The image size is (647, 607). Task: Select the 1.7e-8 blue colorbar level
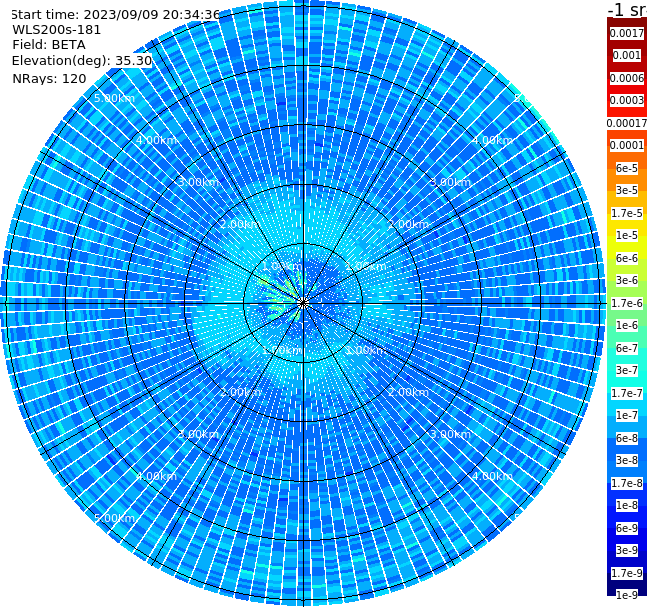pyautogui.click(x=627, y=483)
